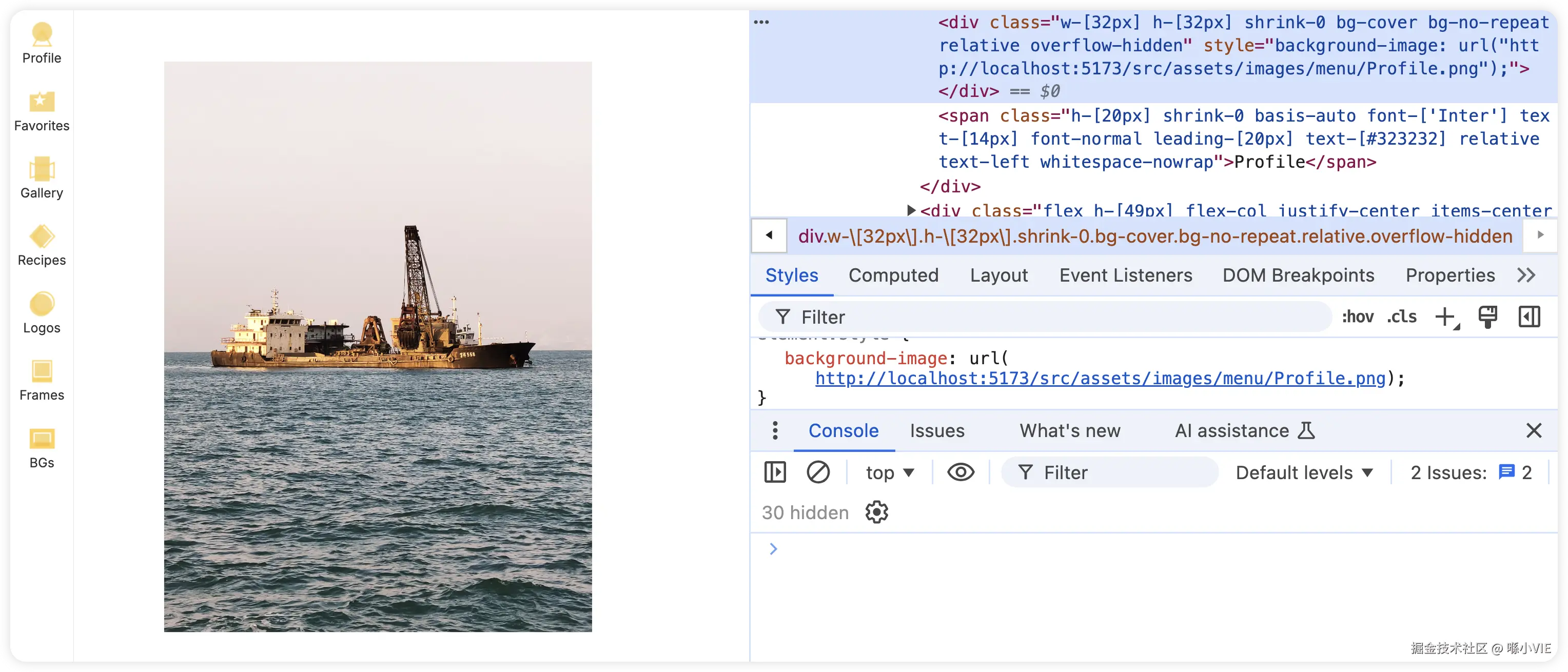
Task: Click the Logos circle icon
Action: (x=42, y=304)
